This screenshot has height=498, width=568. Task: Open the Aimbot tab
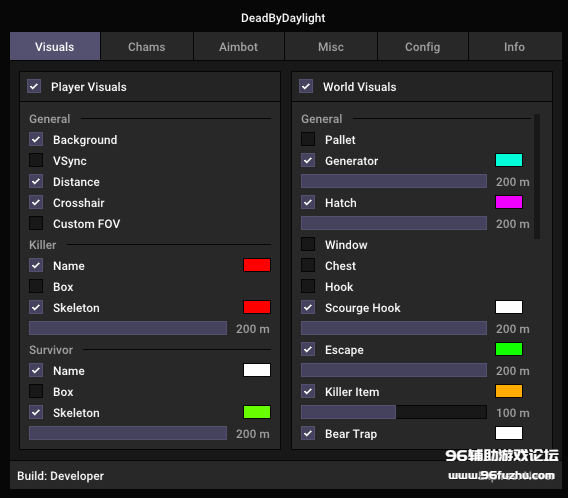(x=238, y=46)
